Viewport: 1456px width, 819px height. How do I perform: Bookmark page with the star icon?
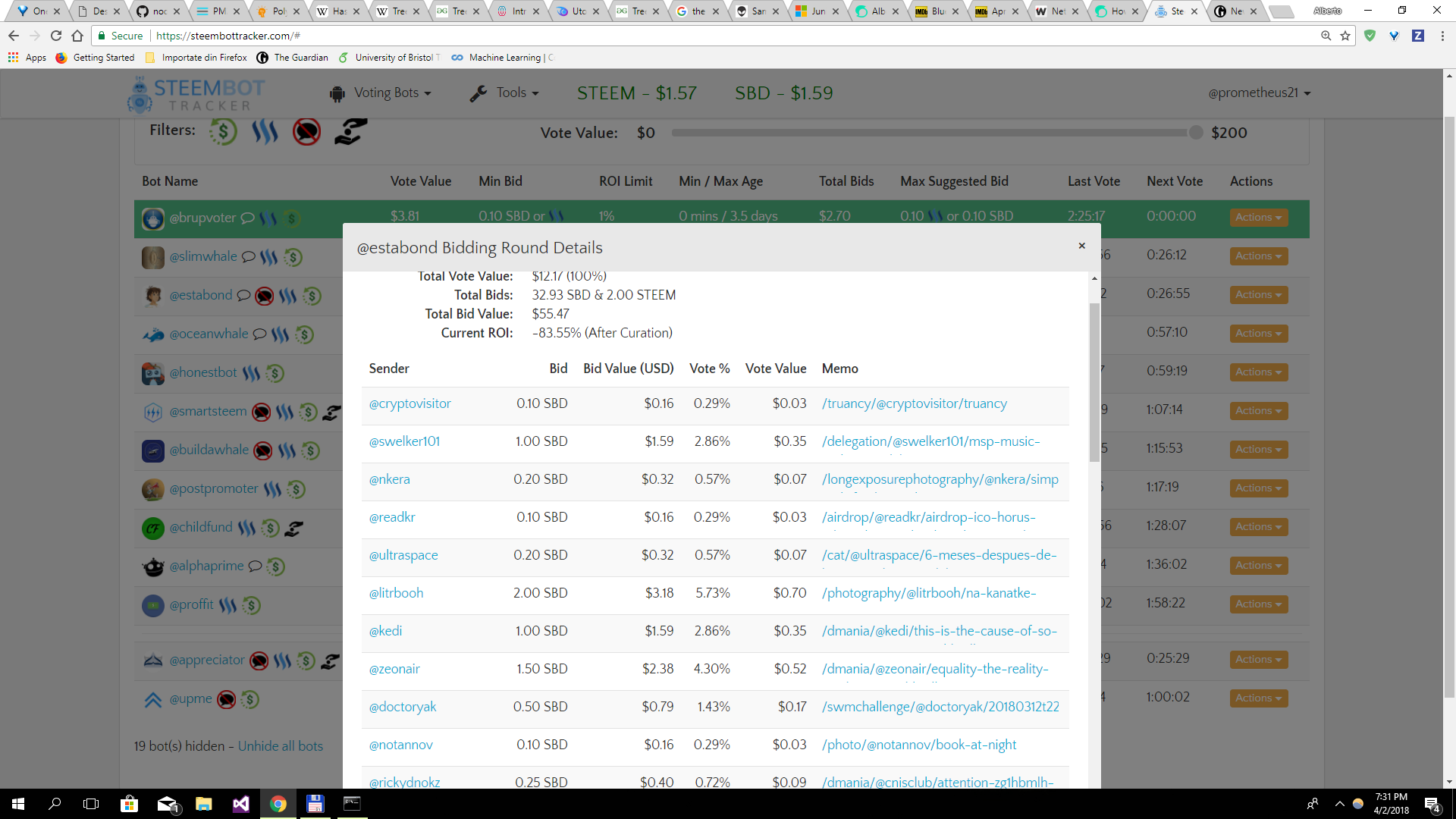[1345, 36]
